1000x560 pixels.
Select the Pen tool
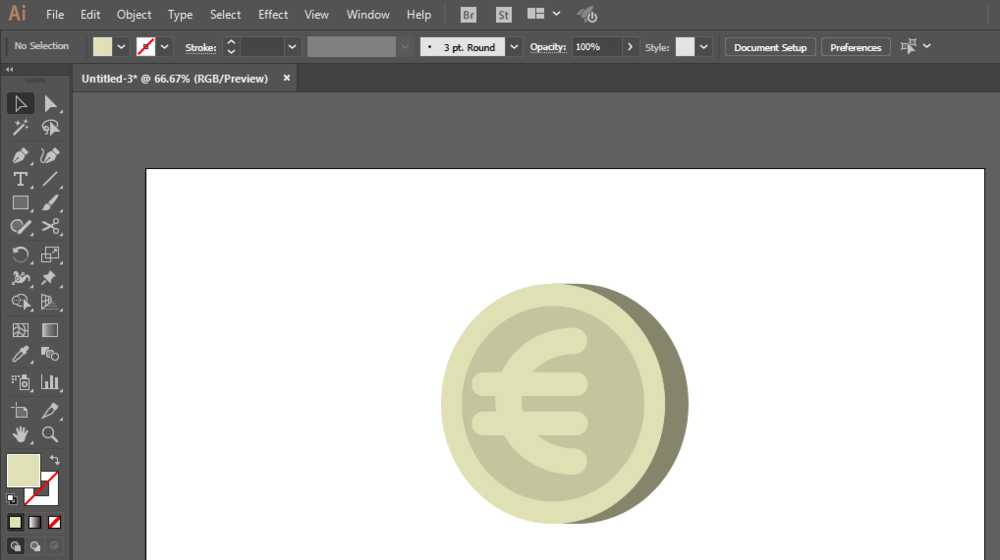click(20, 156)
